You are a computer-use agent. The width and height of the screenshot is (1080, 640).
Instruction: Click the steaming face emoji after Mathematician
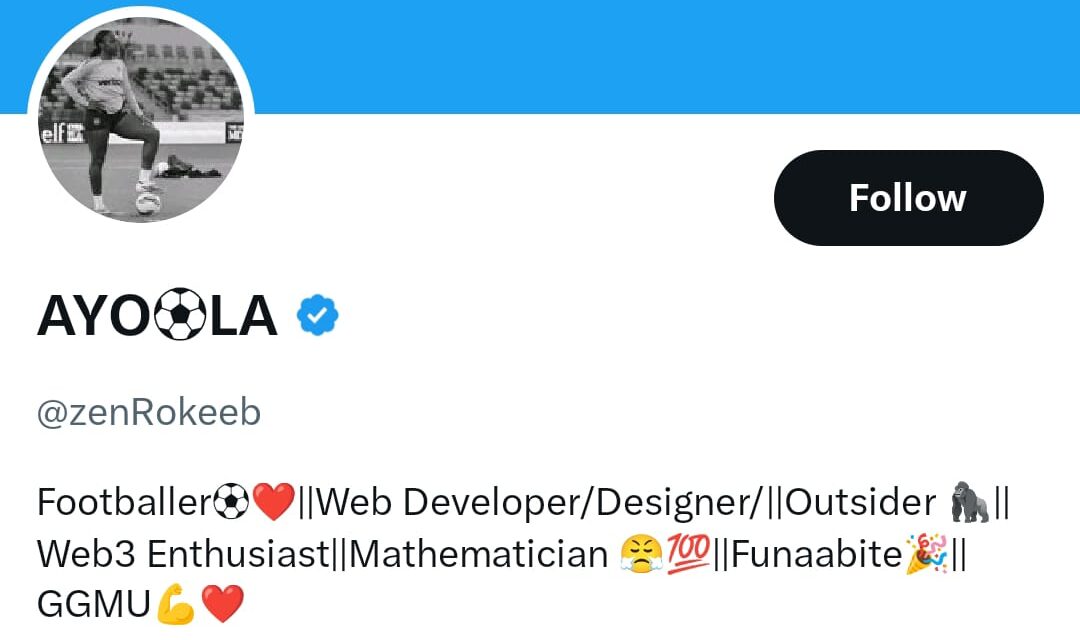pyautogui.click(x=641, y=553)
